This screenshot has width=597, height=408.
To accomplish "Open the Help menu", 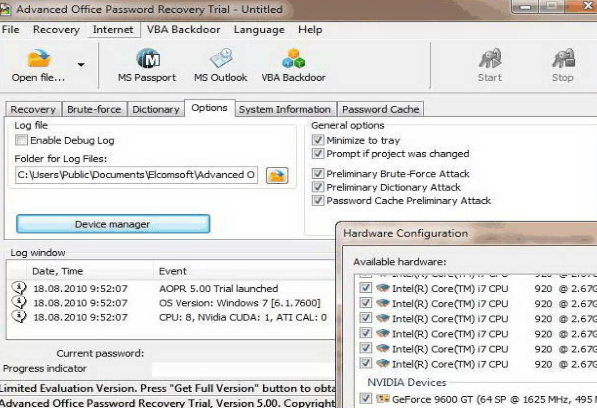I will pos(310,30).
